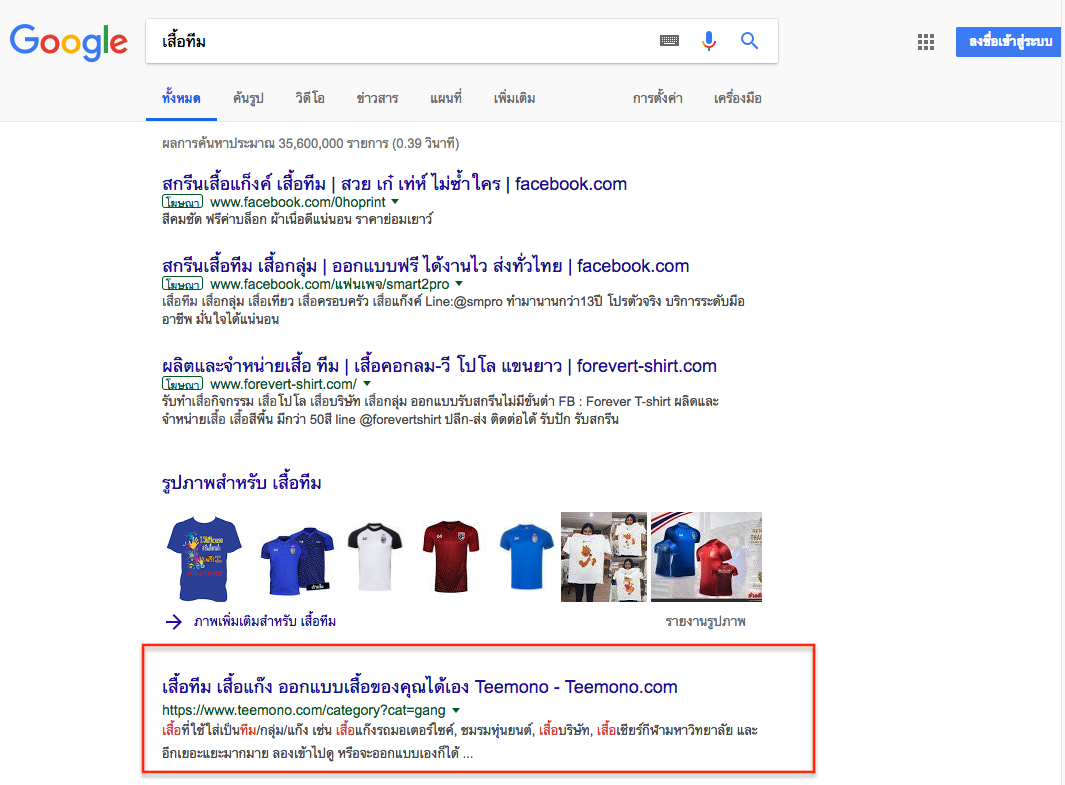
Task: Click the arrow icon for more images
Action: [174, 621]
